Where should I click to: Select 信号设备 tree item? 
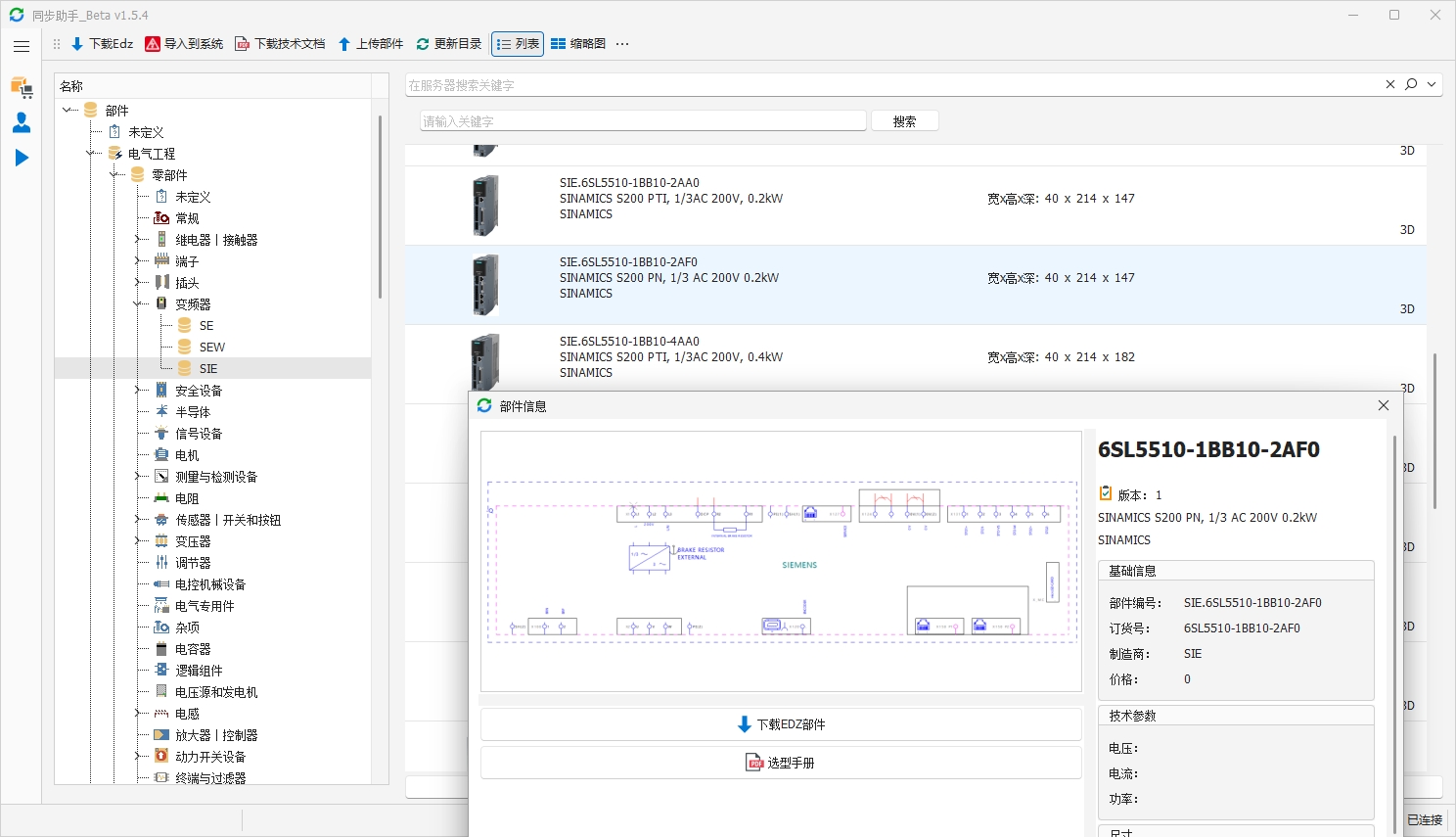(x=199, y=433)
